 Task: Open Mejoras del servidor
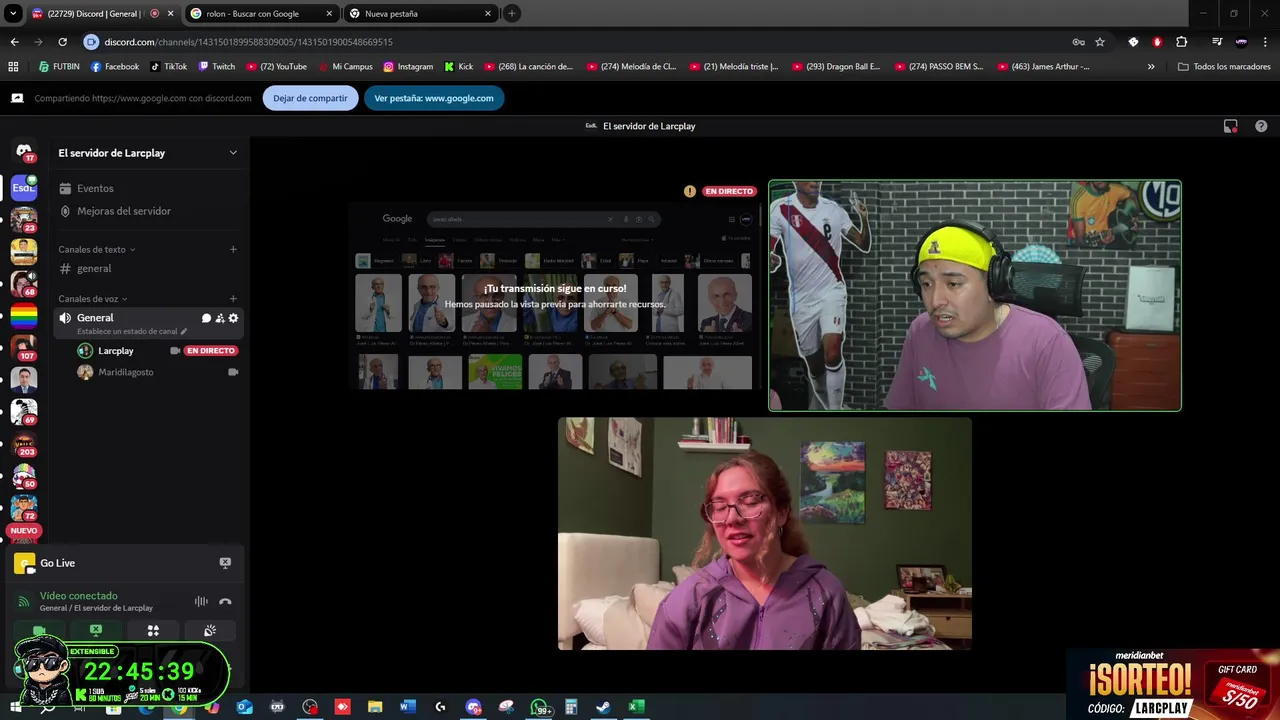pos(149,211)
